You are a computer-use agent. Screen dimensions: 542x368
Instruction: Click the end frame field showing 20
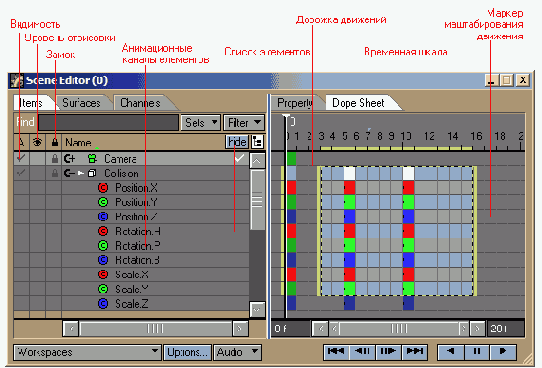click(x=505, y=329)
